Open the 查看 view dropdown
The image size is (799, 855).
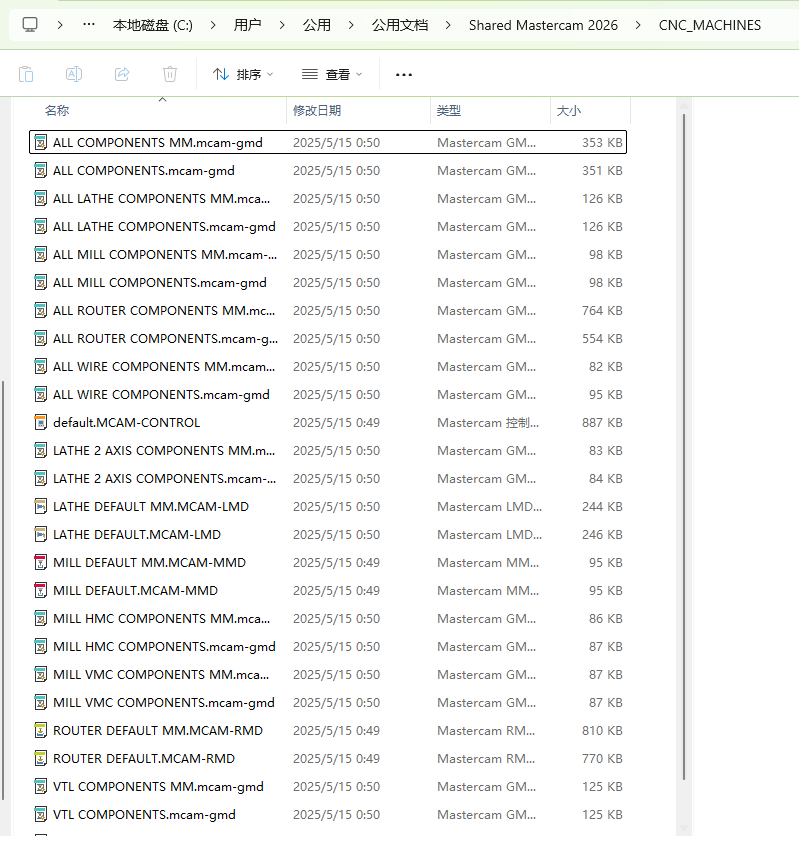point(332,74)
